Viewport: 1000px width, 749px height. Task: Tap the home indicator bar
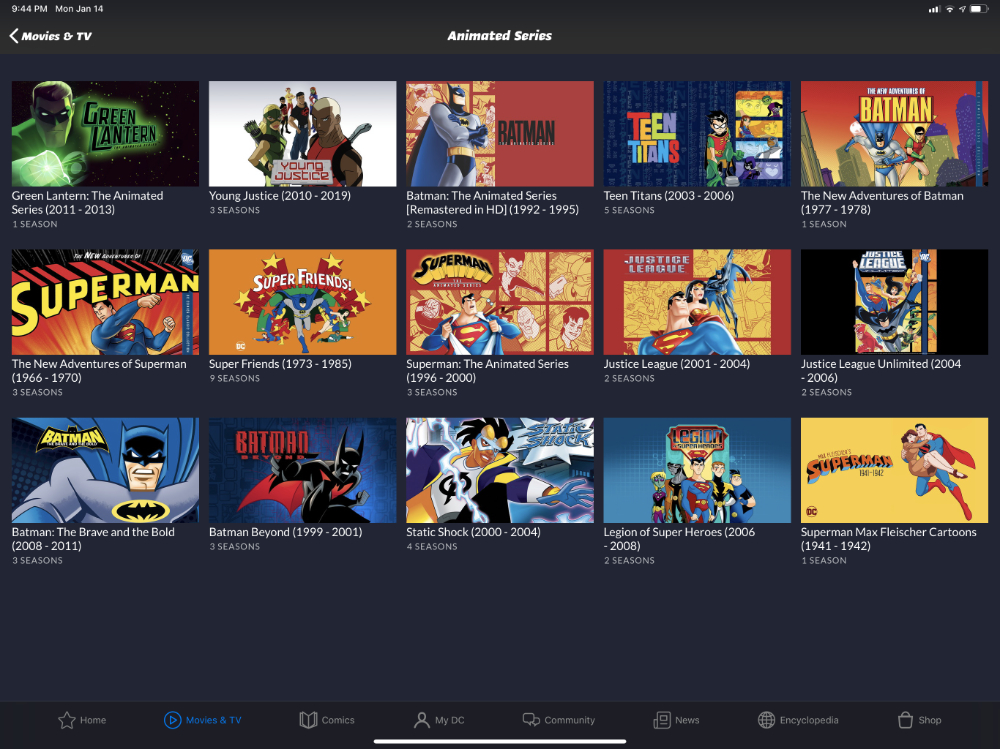[500, 741]
